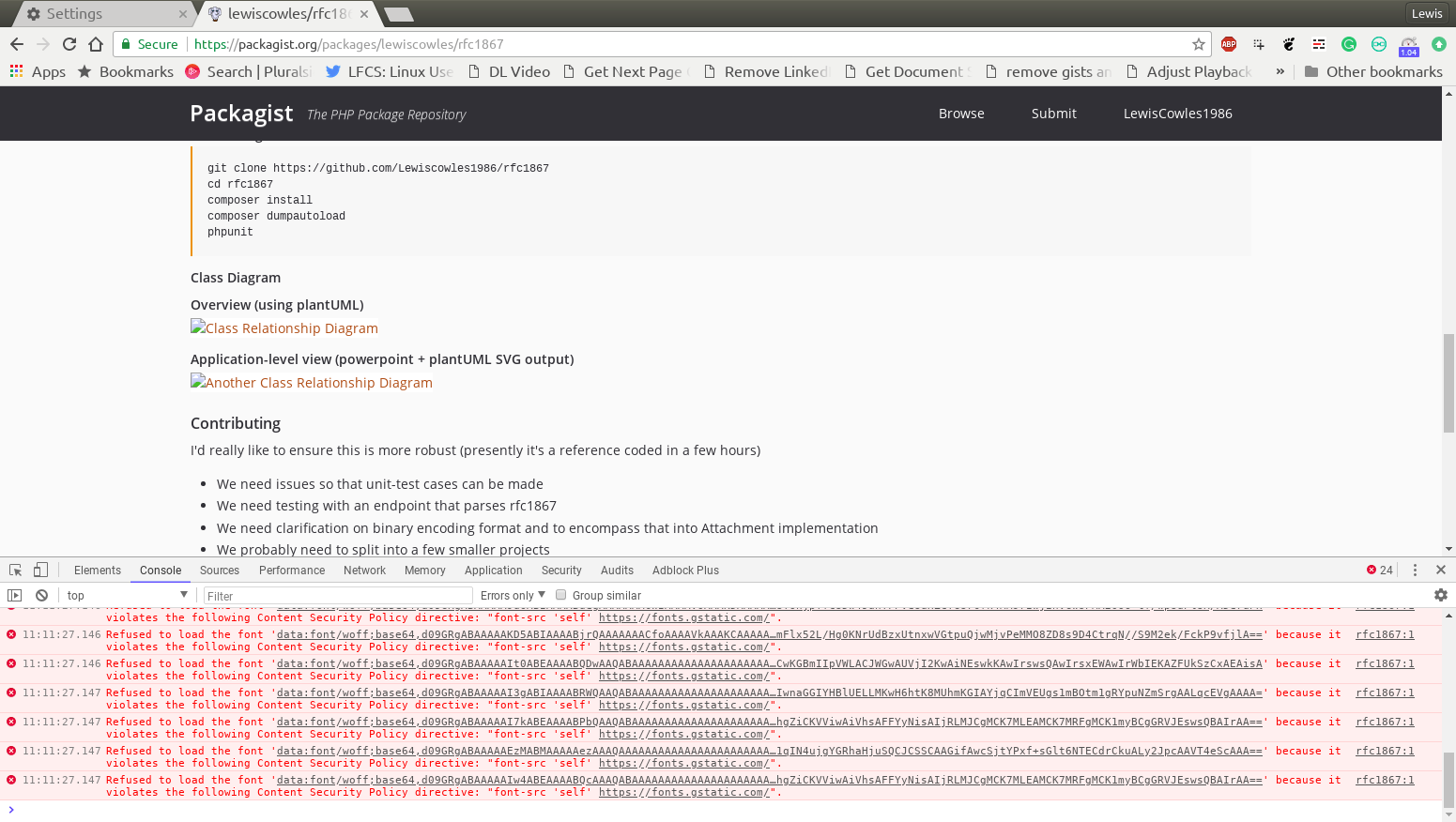Viewport: 1456px width, 822px height.
Task: Click the Submit navigation link
Action: click(x=1053, y=114)
